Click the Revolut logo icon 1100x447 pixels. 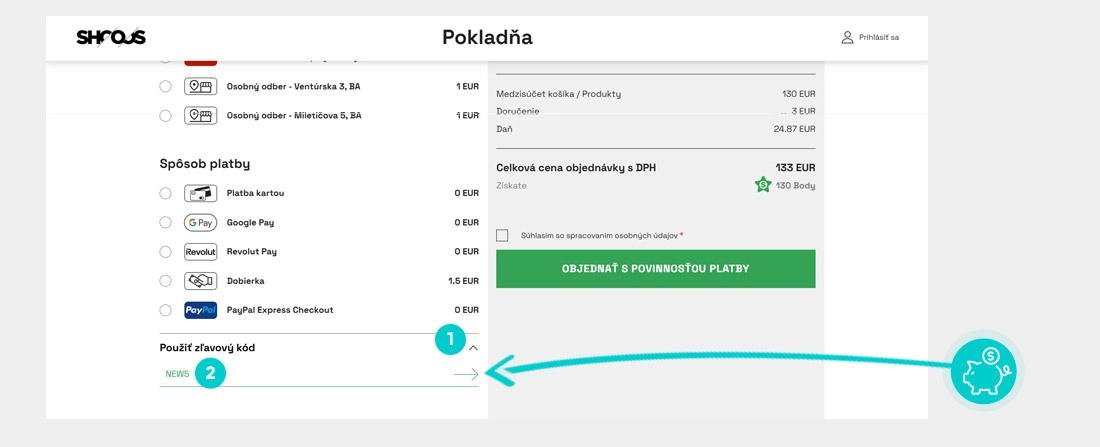click(200, 251)
